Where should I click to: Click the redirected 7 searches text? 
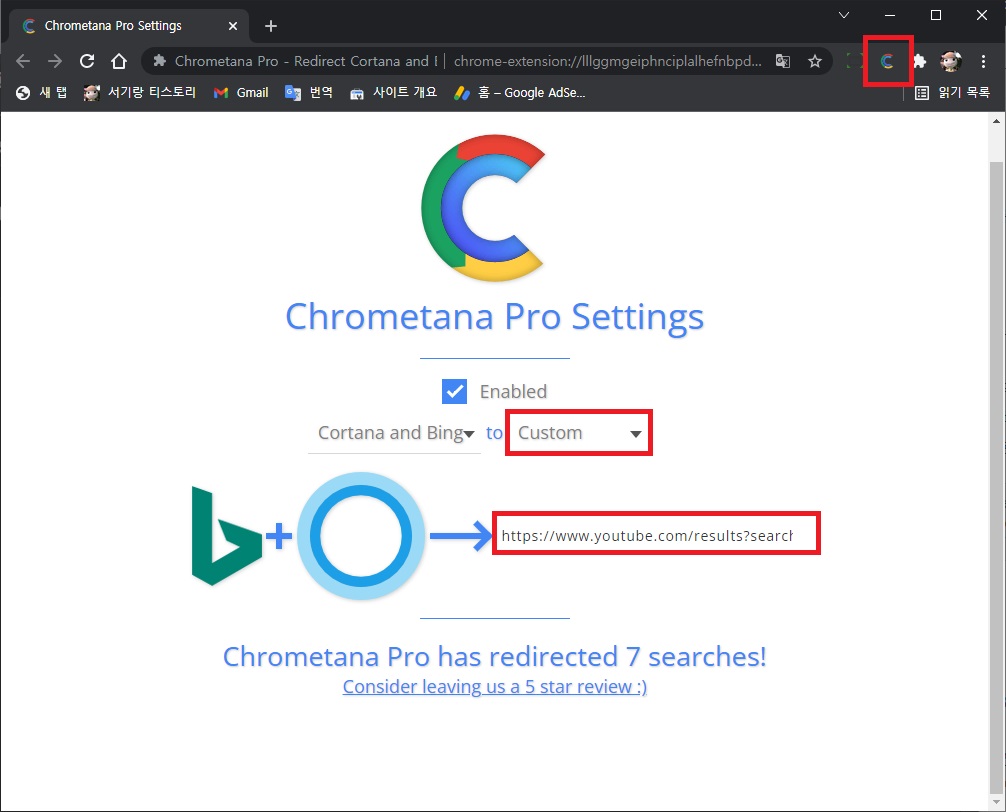pos(495,656)
